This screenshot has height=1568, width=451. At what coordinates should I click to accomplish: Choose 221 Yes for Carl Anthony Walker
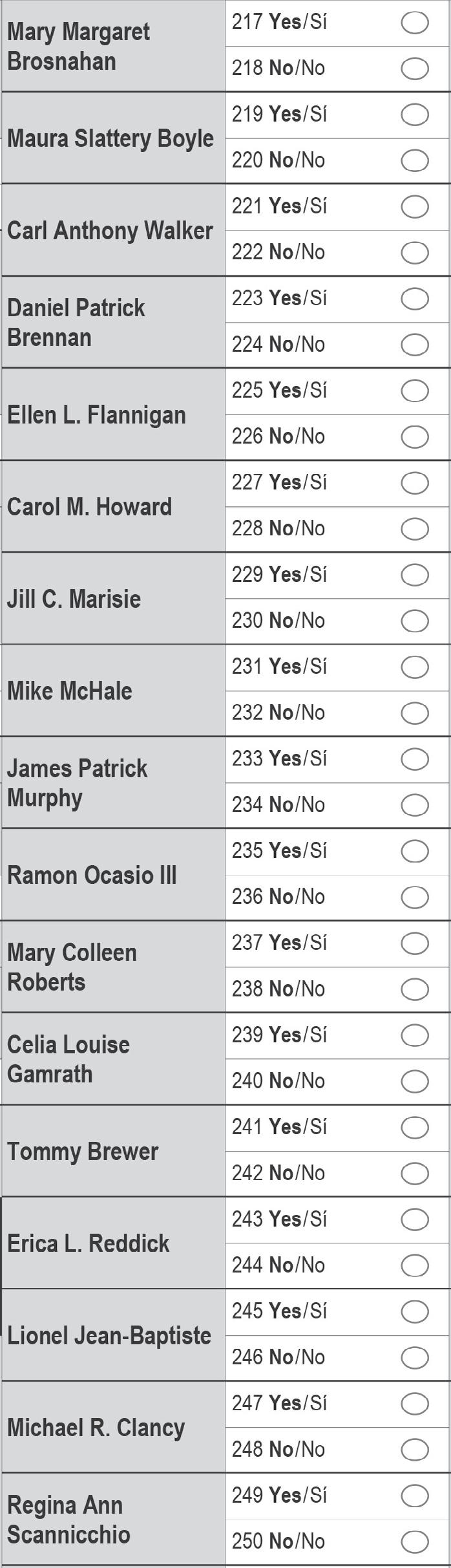(415, 207)
